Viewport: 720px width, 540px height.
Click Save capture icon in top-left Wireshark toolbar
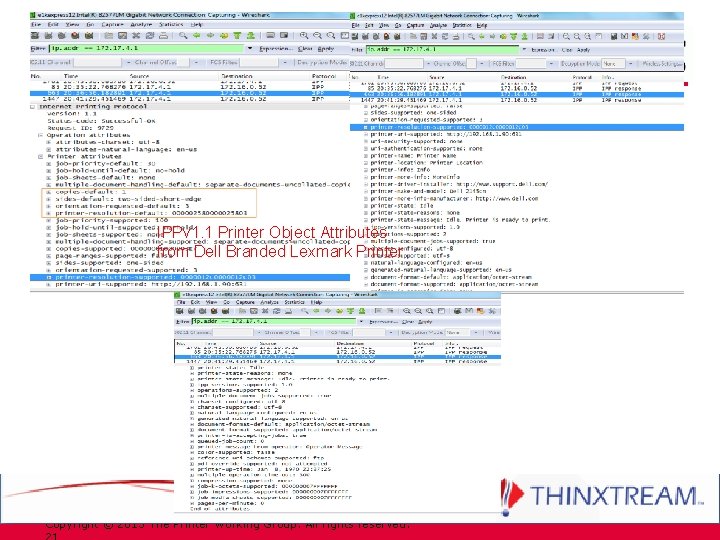pos(122,35)
